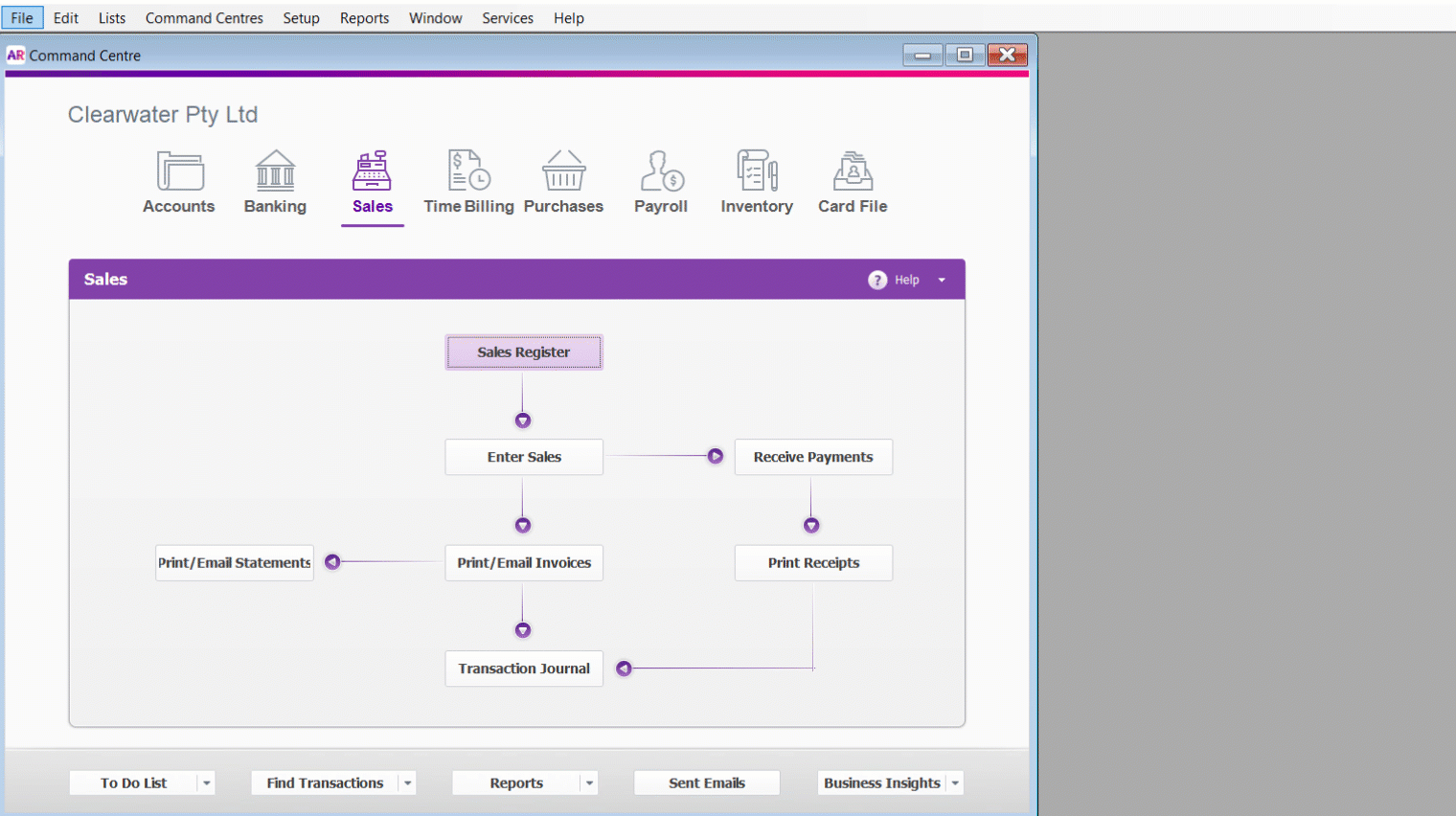Select the Inventory clipboard icon
Viewport: 1456px width, 816px height.
[x=757, y=172]
